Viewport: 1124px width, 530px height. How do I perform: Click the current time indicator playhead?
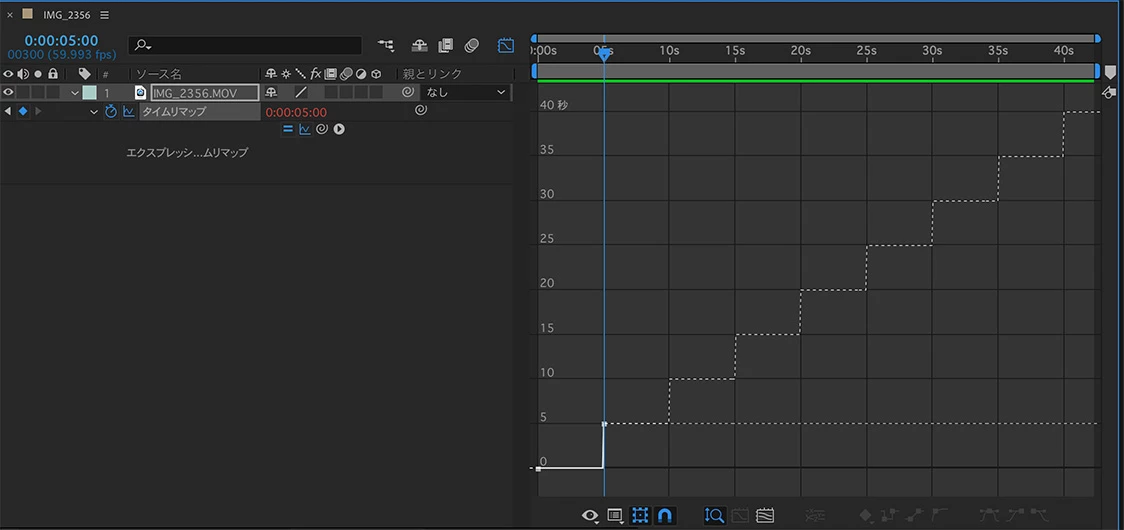pyautogui.click(x=604, y=54)
